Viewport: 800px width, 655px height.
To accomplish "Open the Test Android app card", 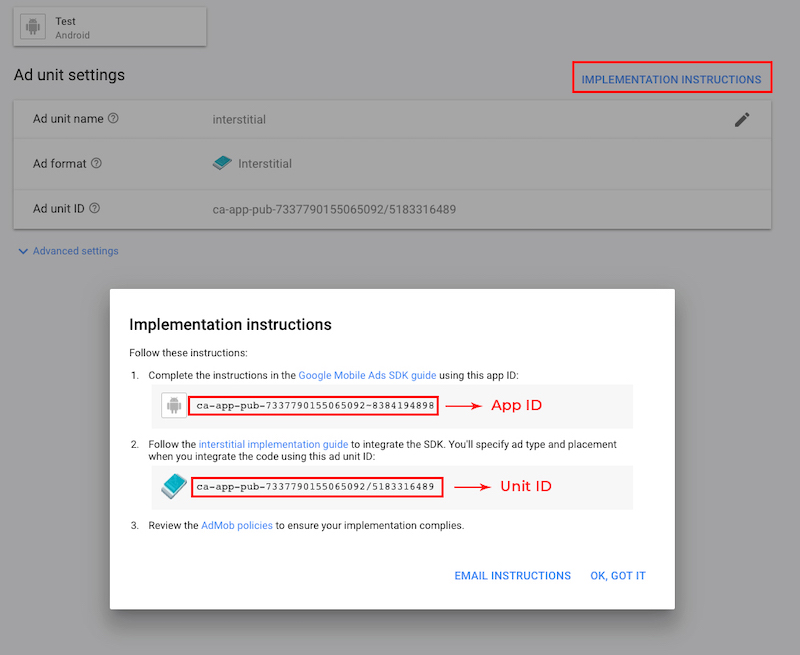I will point(110,27).
